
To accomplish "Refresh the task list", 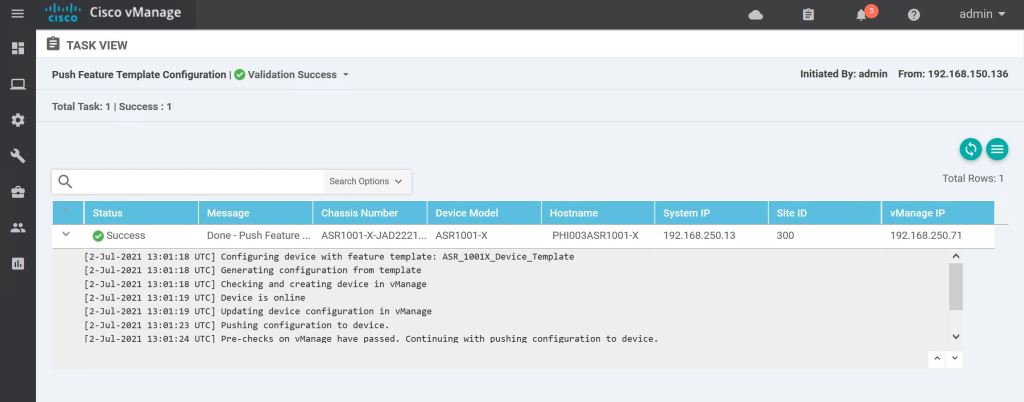I will click(969, 149).
